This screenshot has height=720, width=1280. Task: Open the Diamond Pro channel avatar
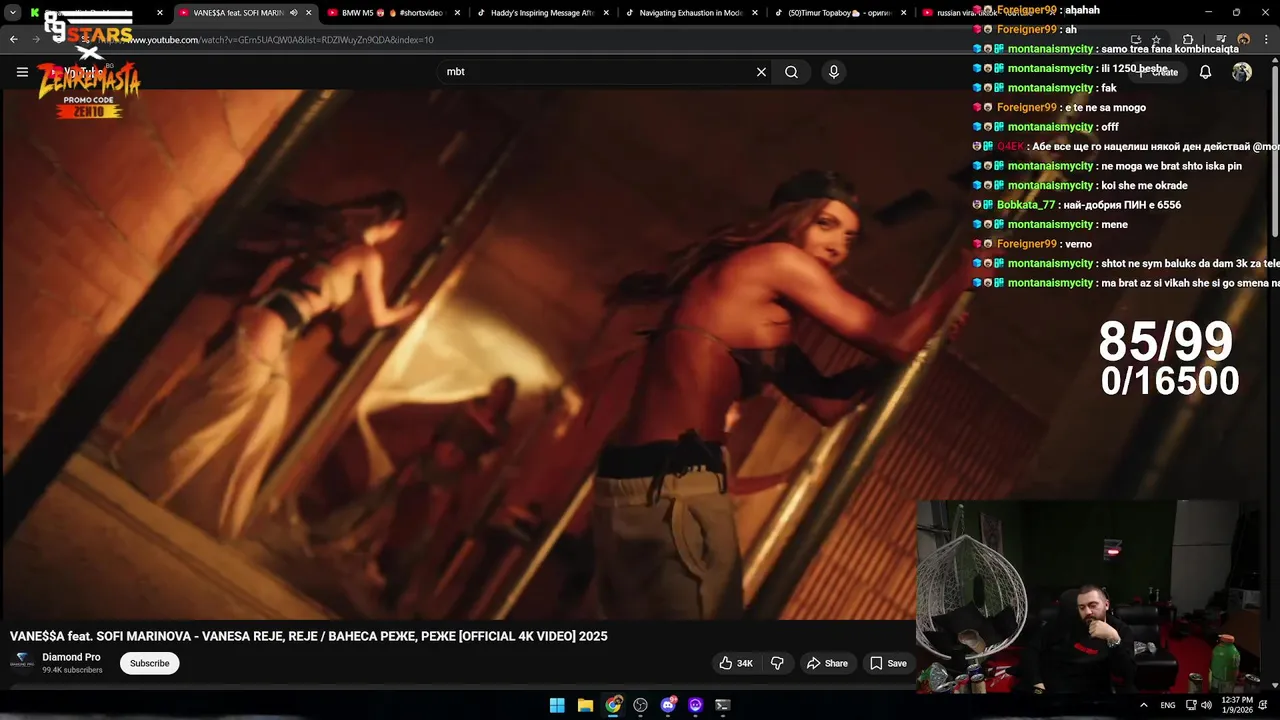tap(21, 662)
